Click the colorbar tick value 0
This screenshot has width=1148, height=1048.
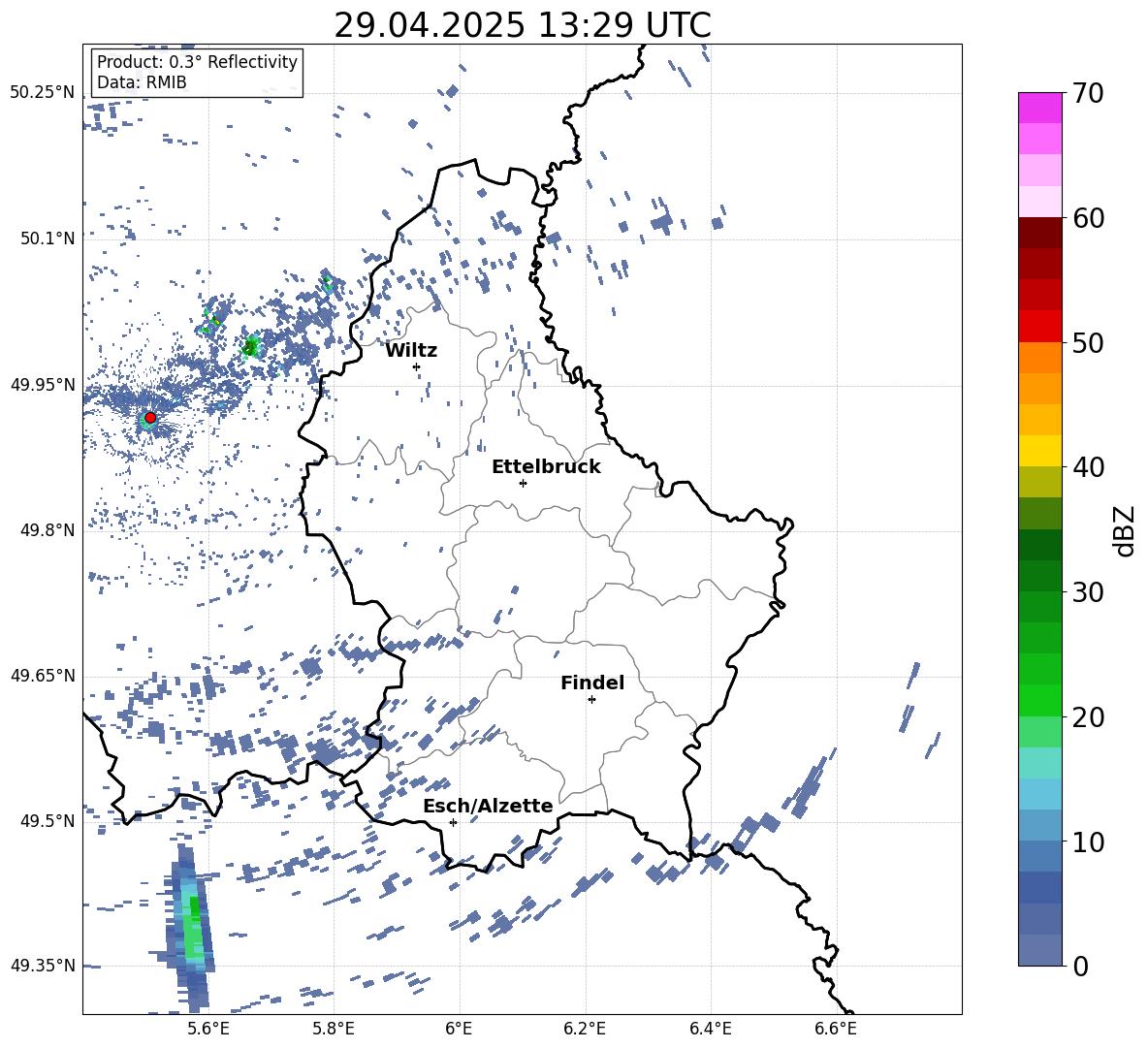click(x=1080, y=966)
